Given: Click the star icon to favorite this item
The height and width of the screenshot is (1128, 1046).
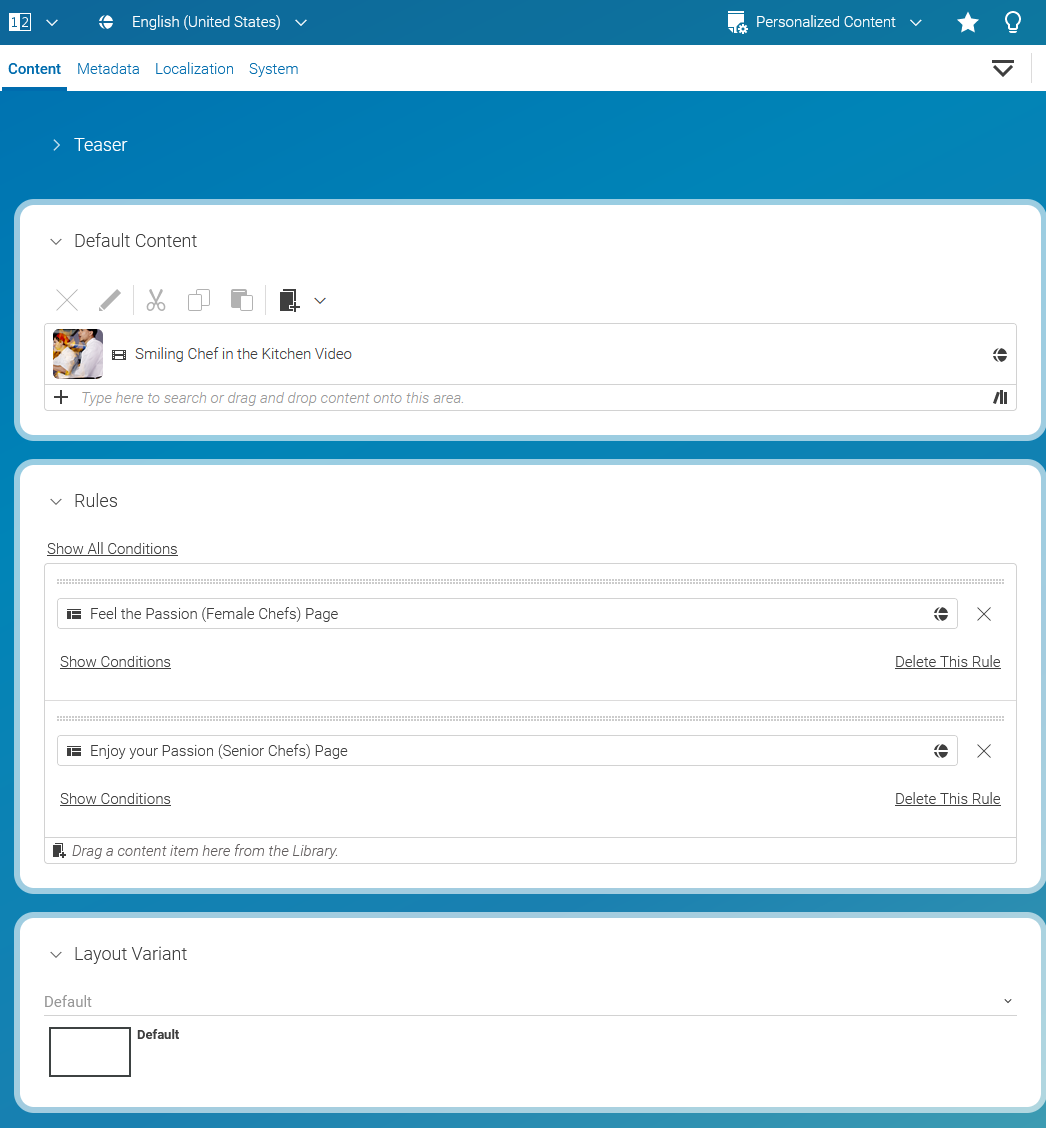Looking at the screenshot, I should click(x=967, y=22).
